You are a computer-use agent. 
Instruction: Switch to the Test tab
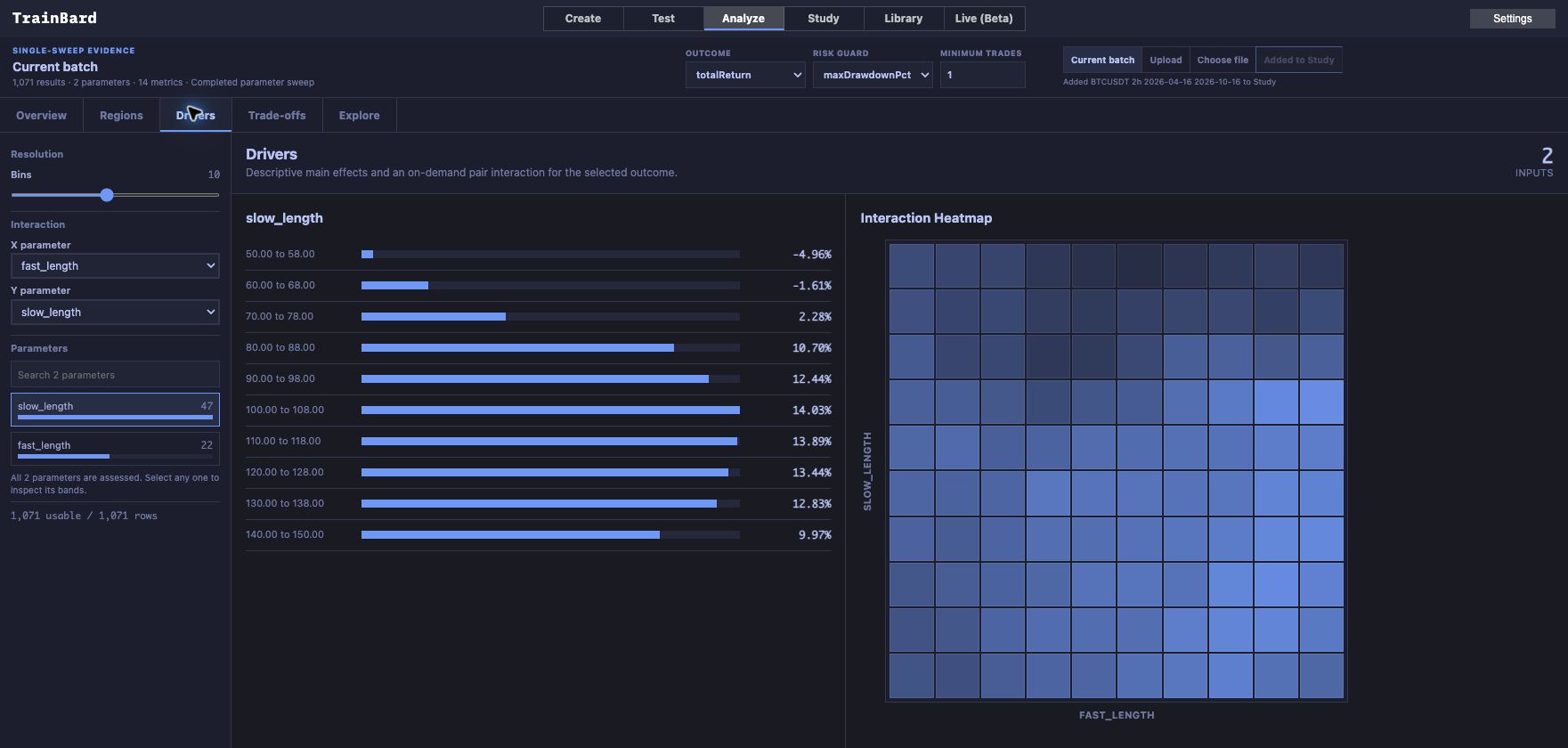[x=663, y=18]
